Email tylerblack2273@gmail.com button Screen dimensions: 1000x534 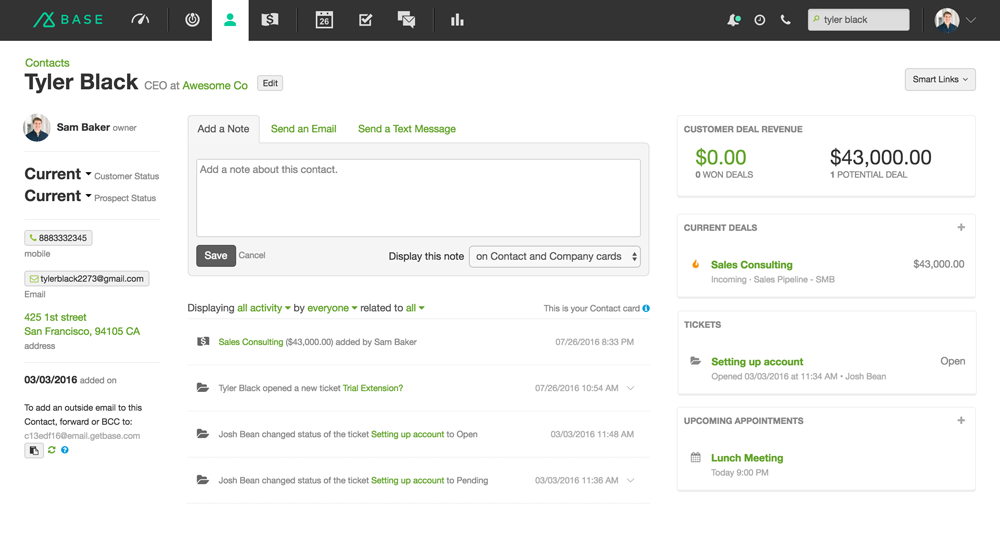[87, 279]
